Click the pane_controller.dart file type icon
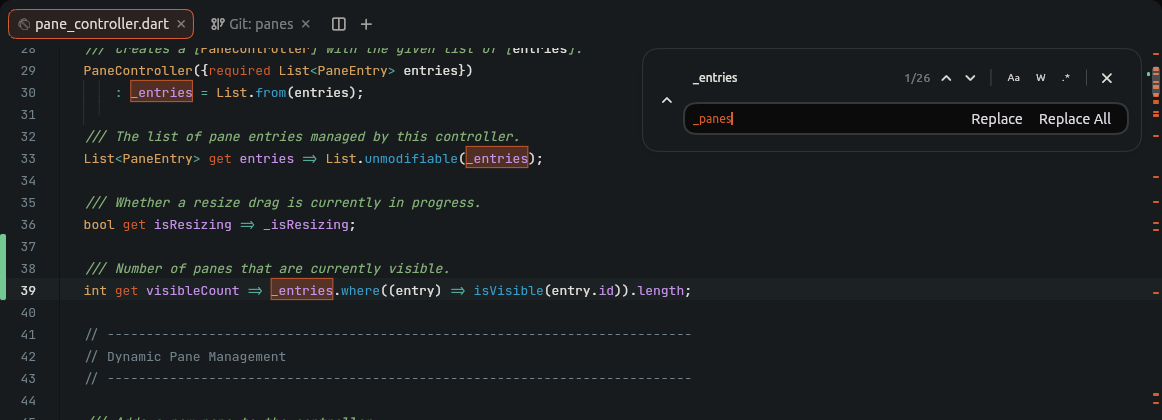Image resolution: width=1162 pixels, height=420 pixels. [x=24, y=24]
